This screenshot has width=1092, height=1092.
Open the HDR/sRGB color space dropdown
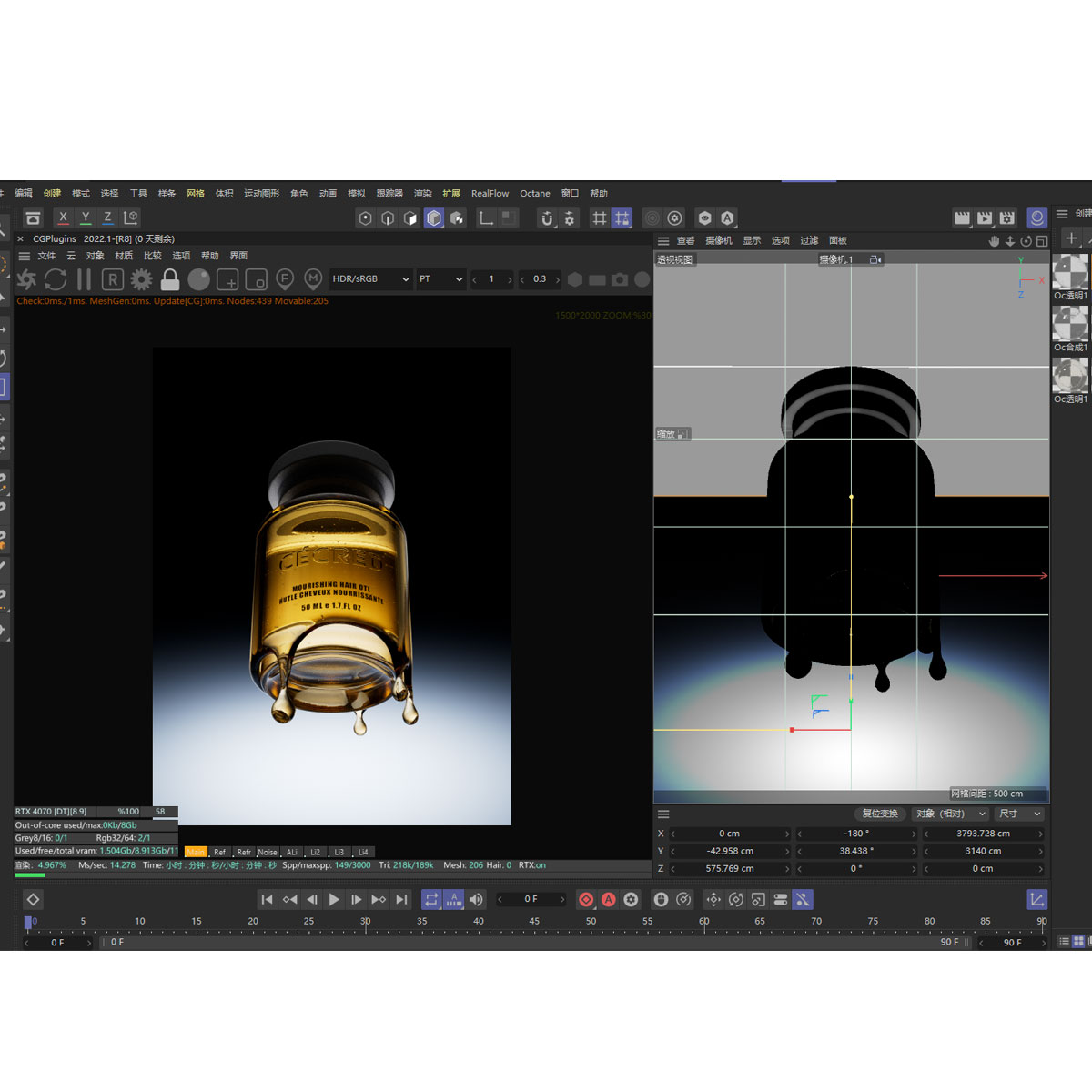370,279
